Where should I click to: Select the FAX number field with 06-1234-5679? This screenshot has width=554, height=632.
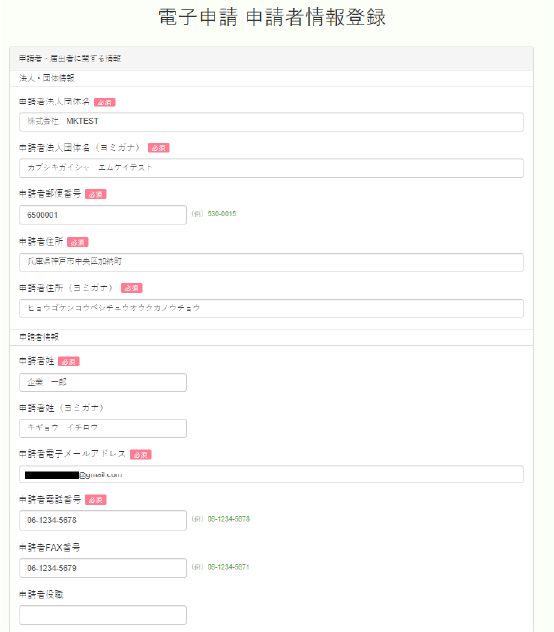(x=103, y=568)
